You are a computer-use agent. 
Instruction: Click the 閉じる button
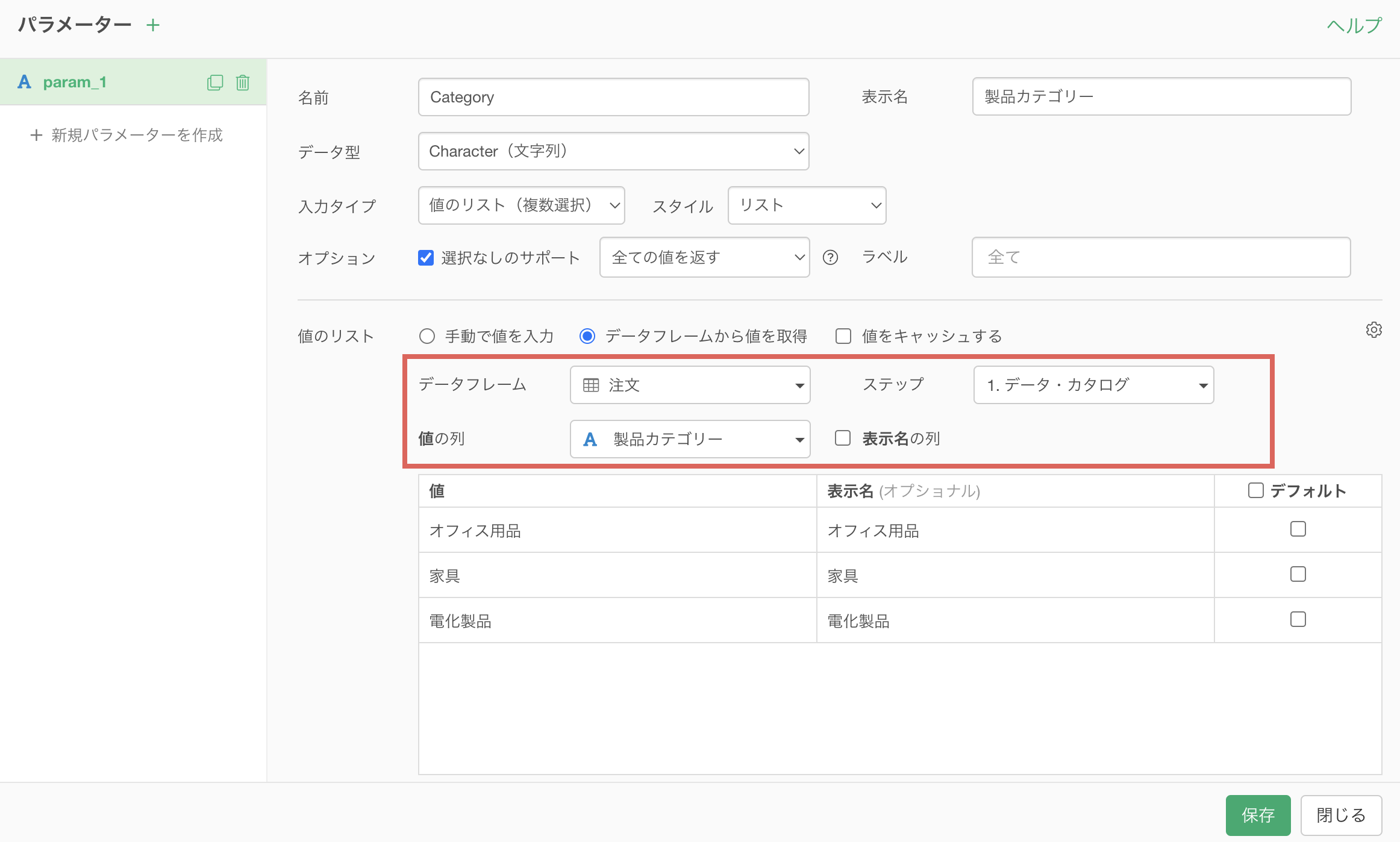1341,815
